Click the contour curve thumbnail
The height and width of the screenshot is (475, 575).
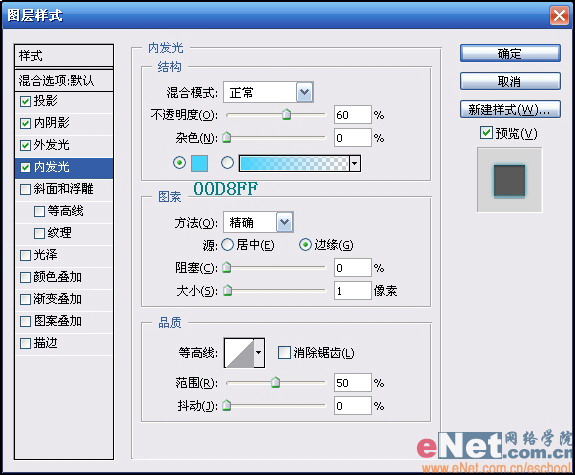pos(239,352)
